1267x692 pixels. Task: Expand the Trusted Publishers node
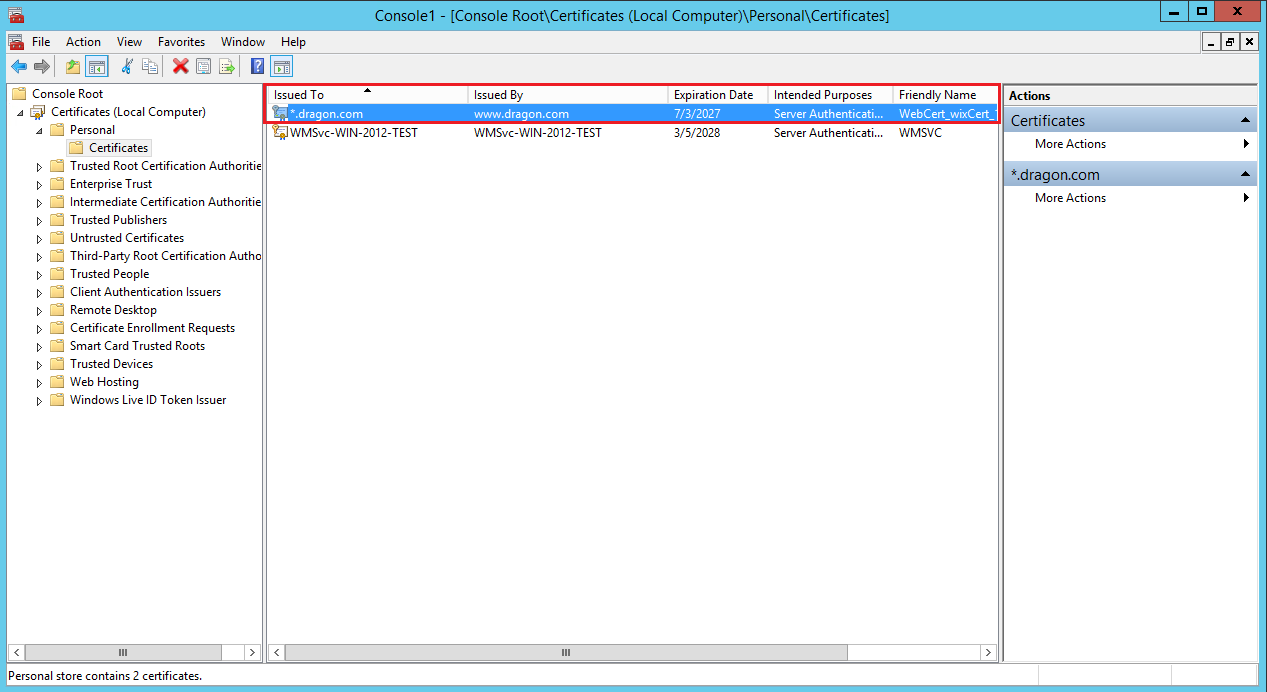[39, 221]
